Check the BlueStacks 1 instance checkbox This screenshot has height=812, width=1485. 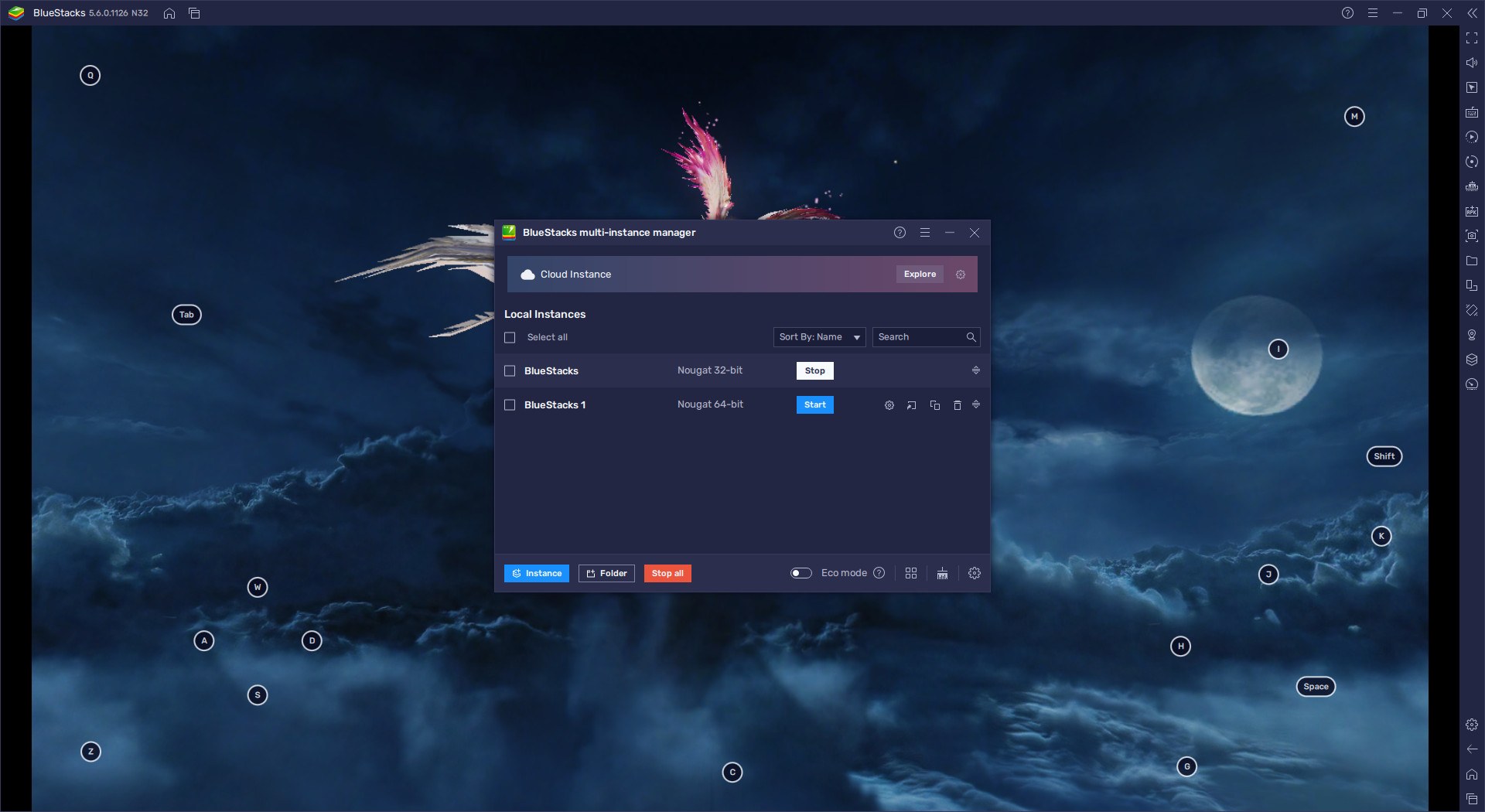click(510, 405)
